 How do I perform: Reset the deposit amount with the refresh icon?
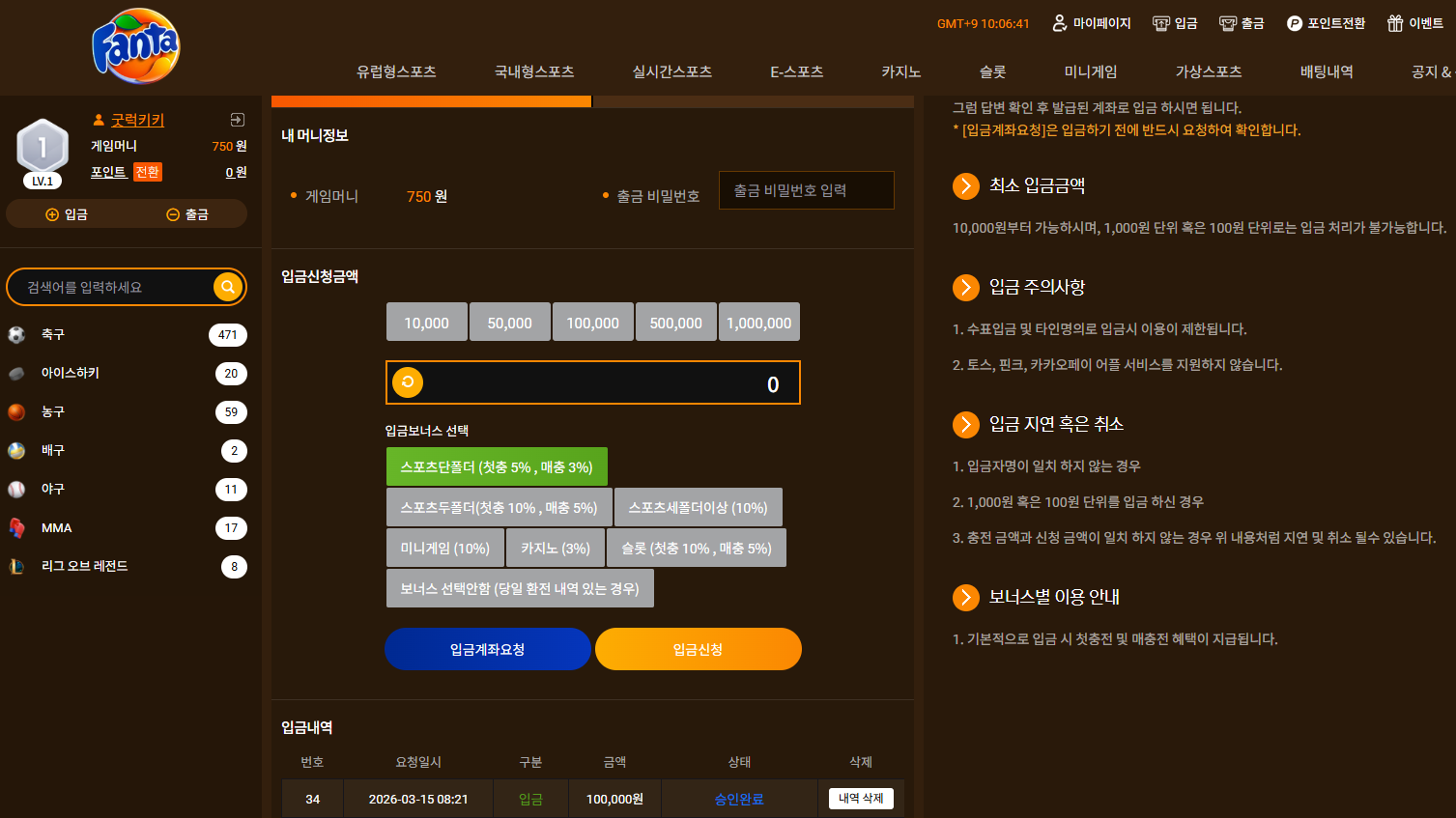click(x=408, y=382)
